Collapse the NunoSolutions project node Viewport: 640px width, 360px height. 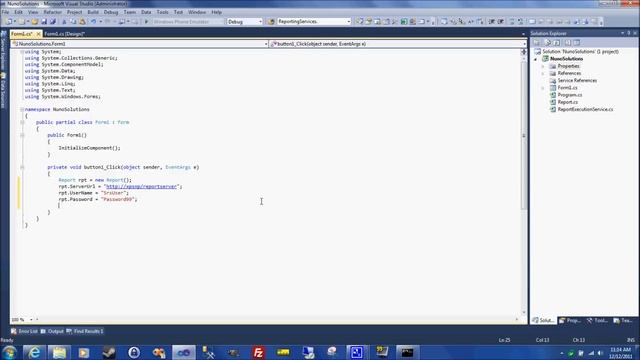tap(536, 59)
